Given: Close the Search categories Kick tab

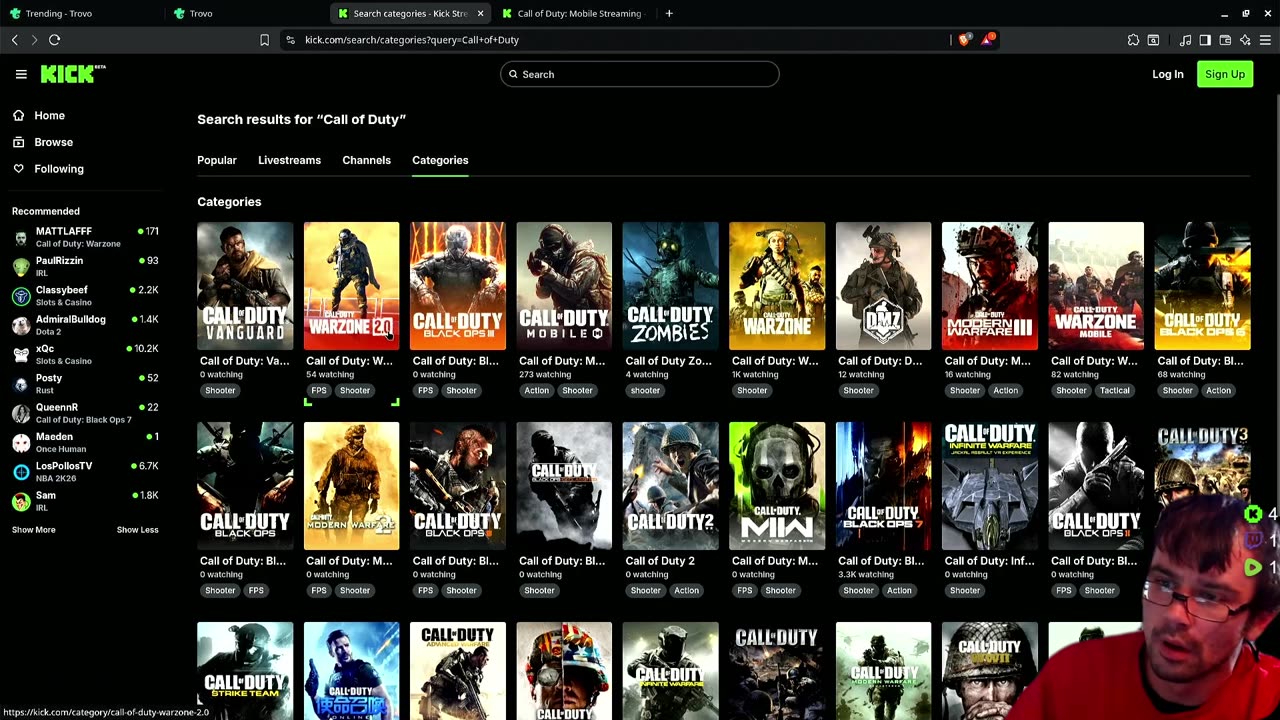Looking at the screenshot, I should [x=480, y=13].
